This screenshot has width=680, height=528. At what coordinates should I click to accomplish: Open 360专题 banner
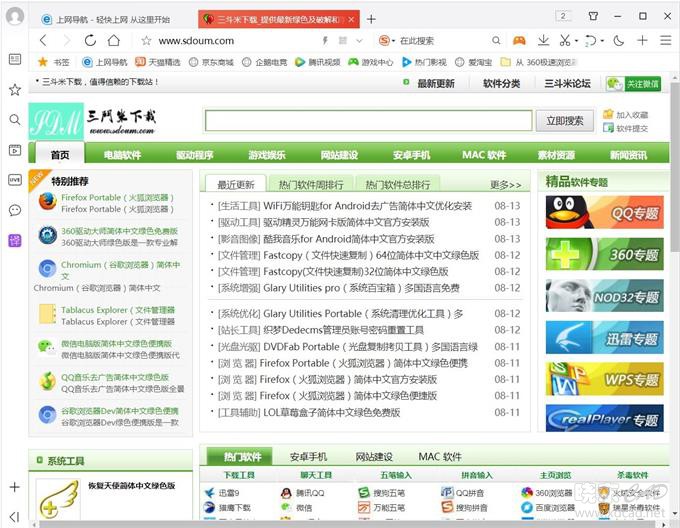[x=605, y=254]
